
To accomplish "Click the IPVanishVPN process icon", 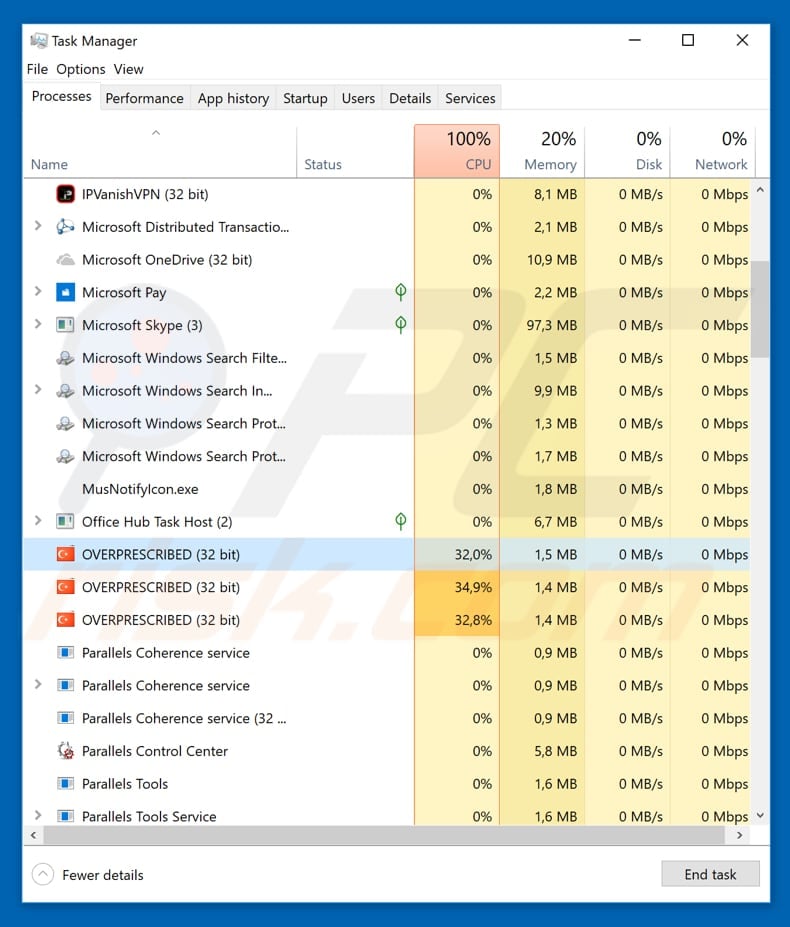I will pos(65,194).
